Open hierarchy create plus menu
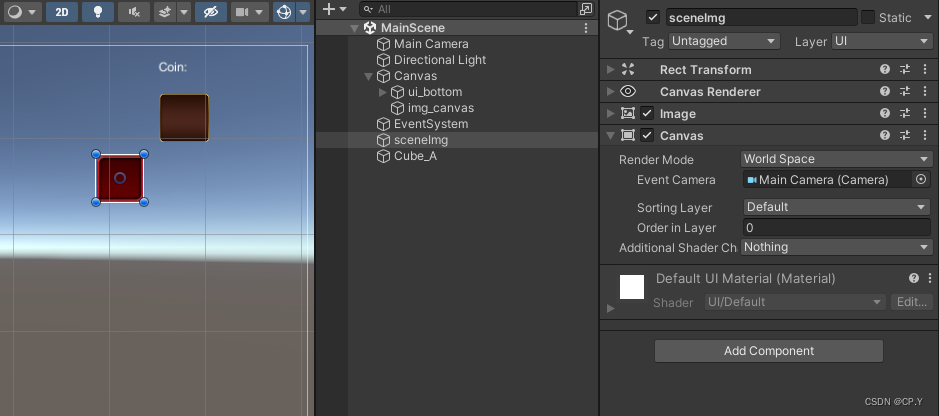 [x=334, y=9]
